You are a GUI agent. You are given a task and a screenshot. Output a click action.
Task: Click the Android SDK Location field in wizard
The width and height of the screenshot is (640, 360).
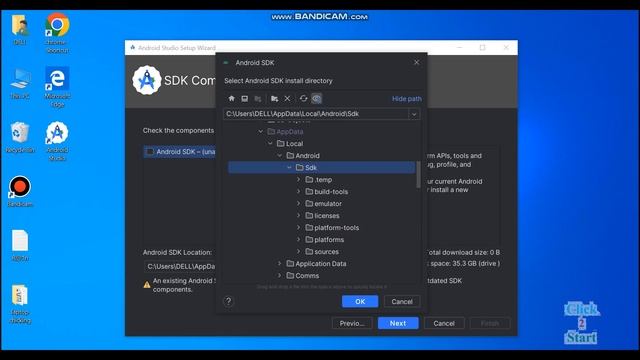pyautogui.click(x=180, y=266)
